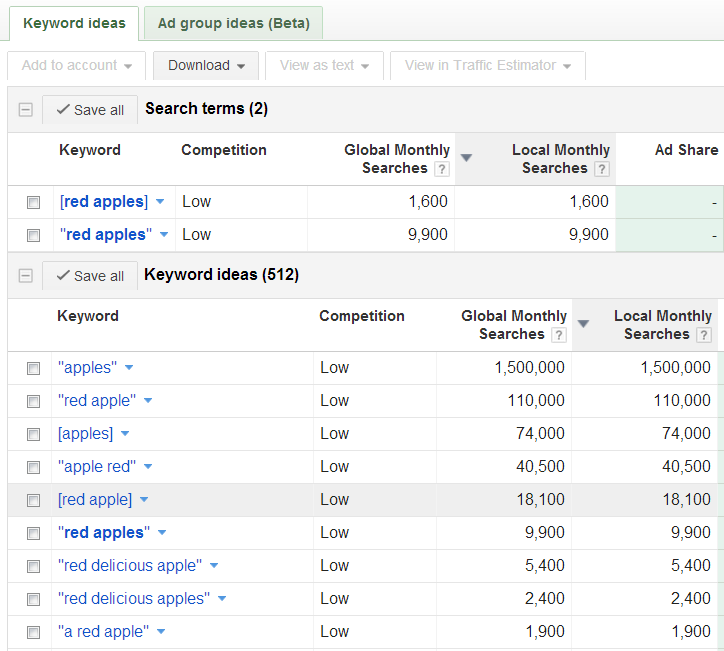Open dropdown arrow next to "red delicious apples"
The height and width of the screenshot is (651, 724).
pyautogui.click(x=222, y=599)
